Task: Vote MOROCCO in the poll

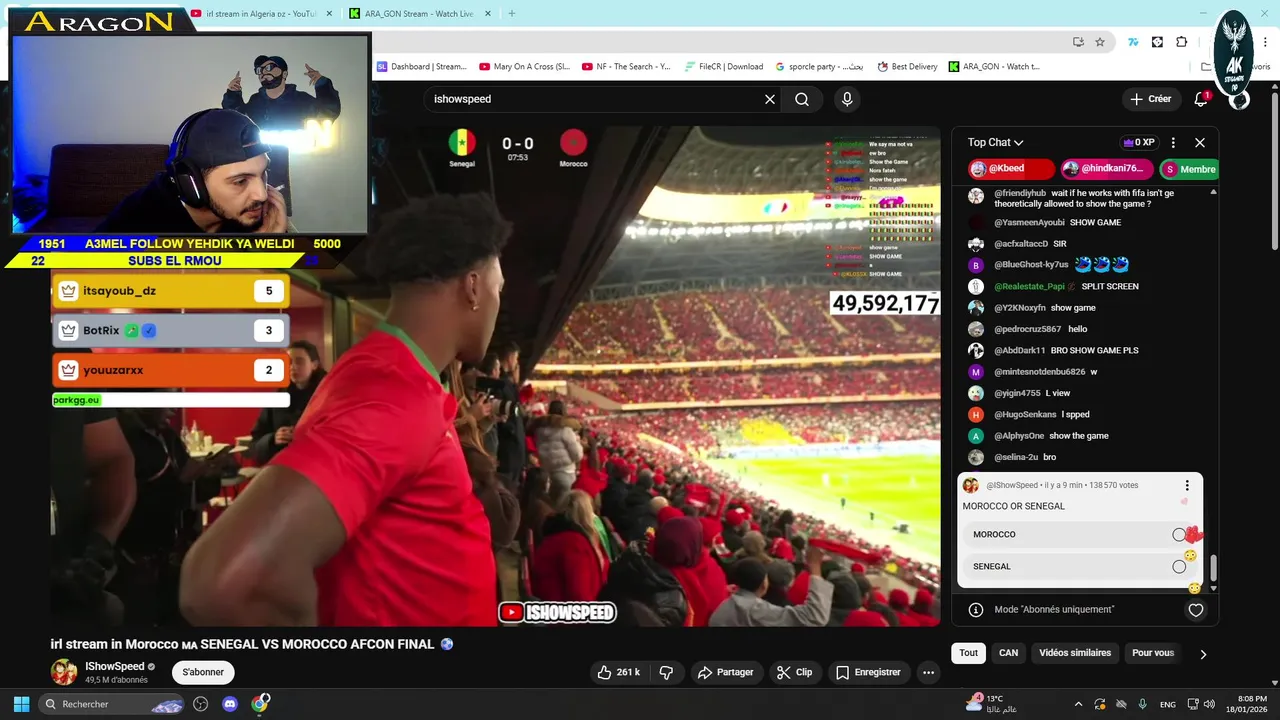Action: tap(1080, 534)
